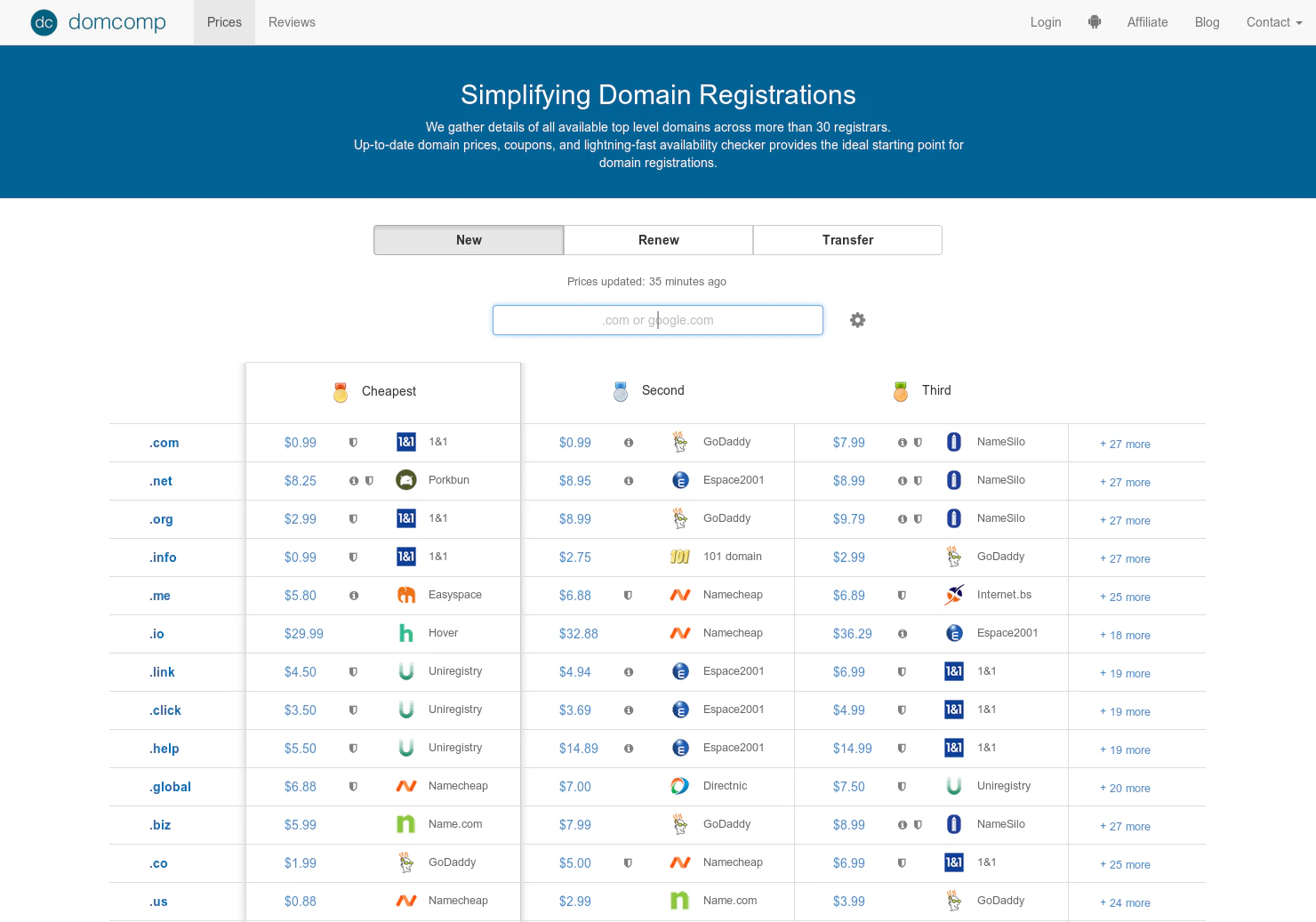Expand + 25 more for .co
This screenshot has width=1316, height=922.
[x=1125, y=864]
